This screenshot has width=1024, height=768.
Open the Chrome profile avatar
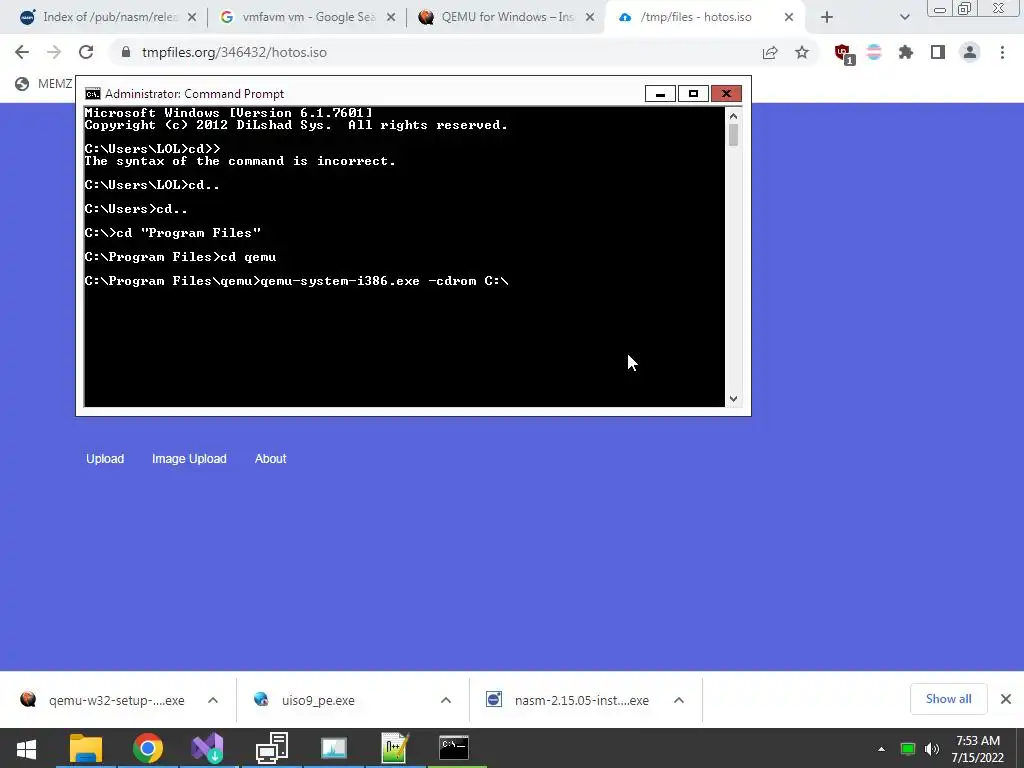pyautogui.click(x=970, y=52)
